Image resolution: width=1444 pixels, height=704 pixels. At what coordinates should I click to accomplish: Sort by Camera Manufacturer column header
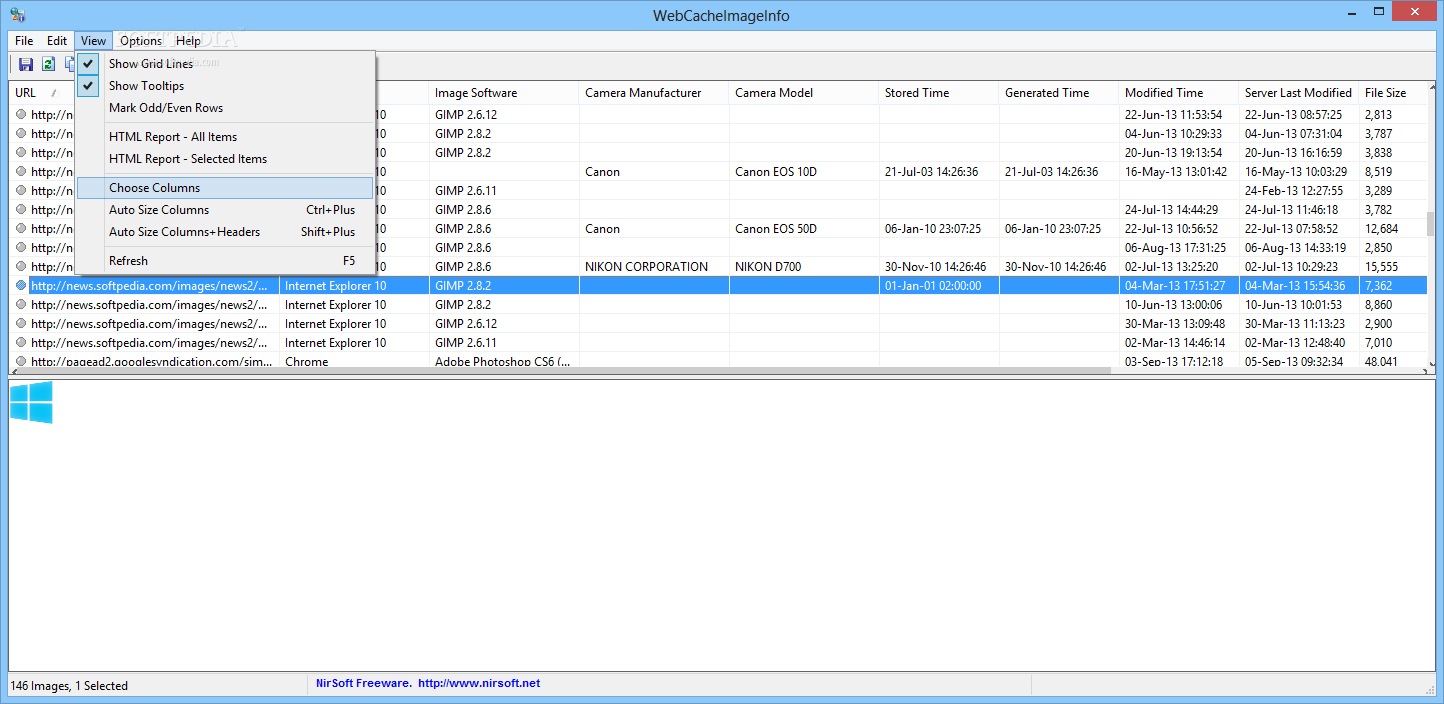654,93
